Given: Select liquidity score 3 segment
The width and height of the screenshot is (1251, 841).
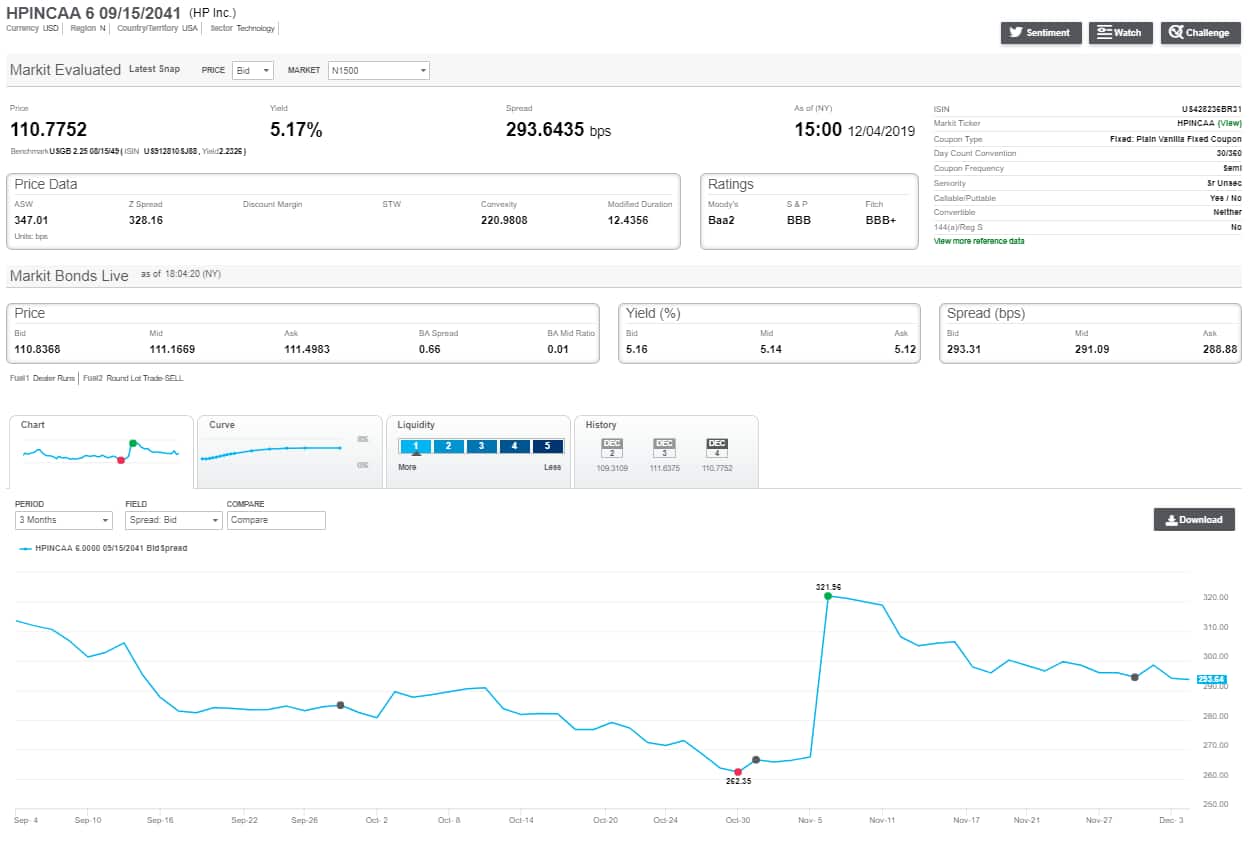Looking at the screenshot, I should pyautogui.click(x=481, y=446).
